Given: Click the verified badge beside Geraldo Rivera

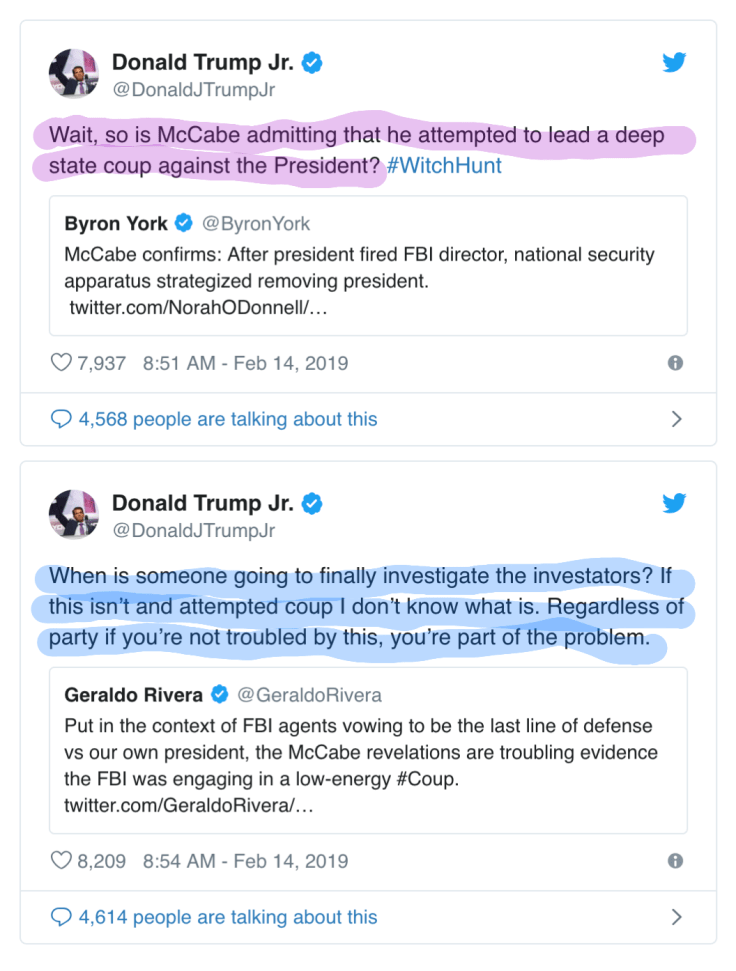Looking at the screenshot, I should [219, 691].
